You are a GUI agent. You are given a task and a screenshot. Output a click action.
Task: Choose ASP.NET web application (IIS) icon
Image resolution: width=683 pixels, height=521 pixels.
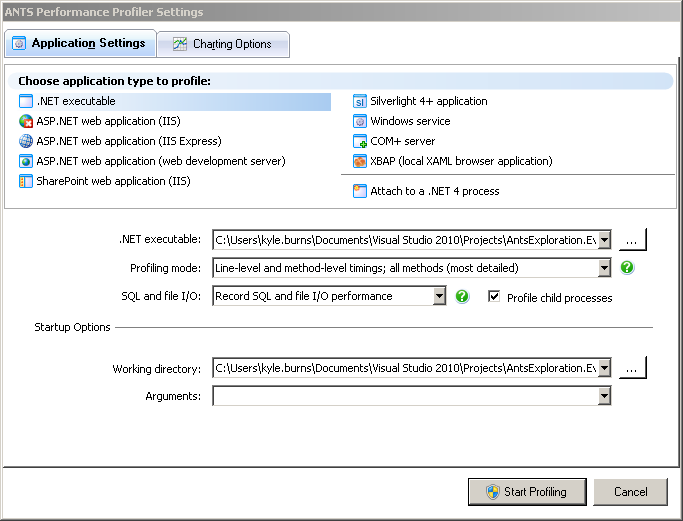(x=26, y=121)
